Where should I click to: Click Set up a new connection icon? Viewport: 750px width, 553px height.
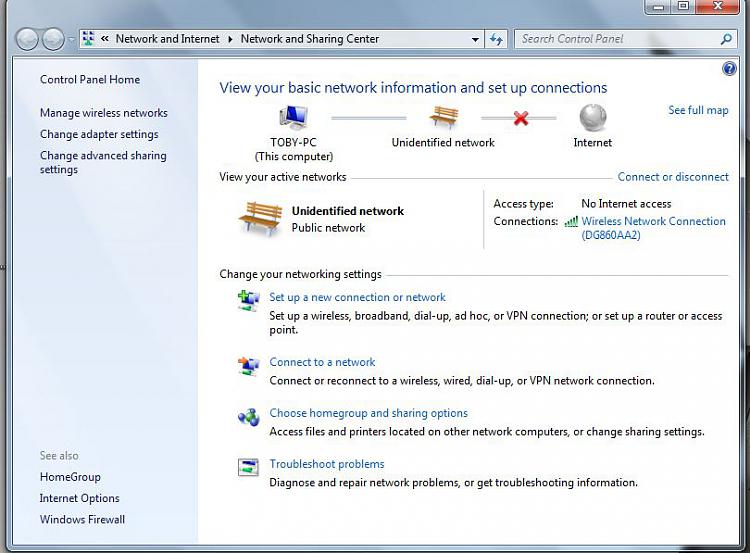click(x=248, y=301)
